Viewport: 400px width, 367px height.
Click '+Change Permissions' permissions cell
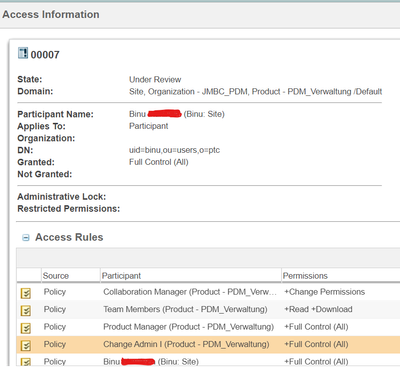[324, 292]
